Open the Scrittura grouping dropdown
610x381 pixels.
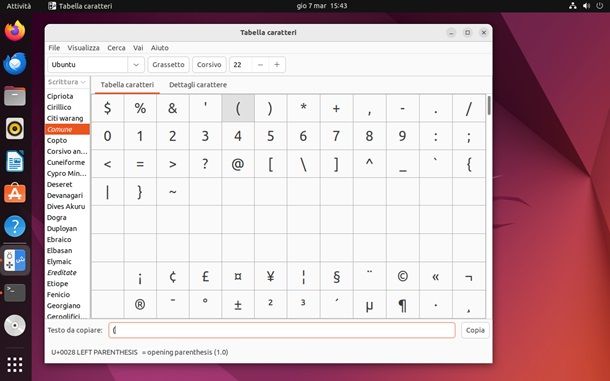pyautogui.click(x=67, y=82)
